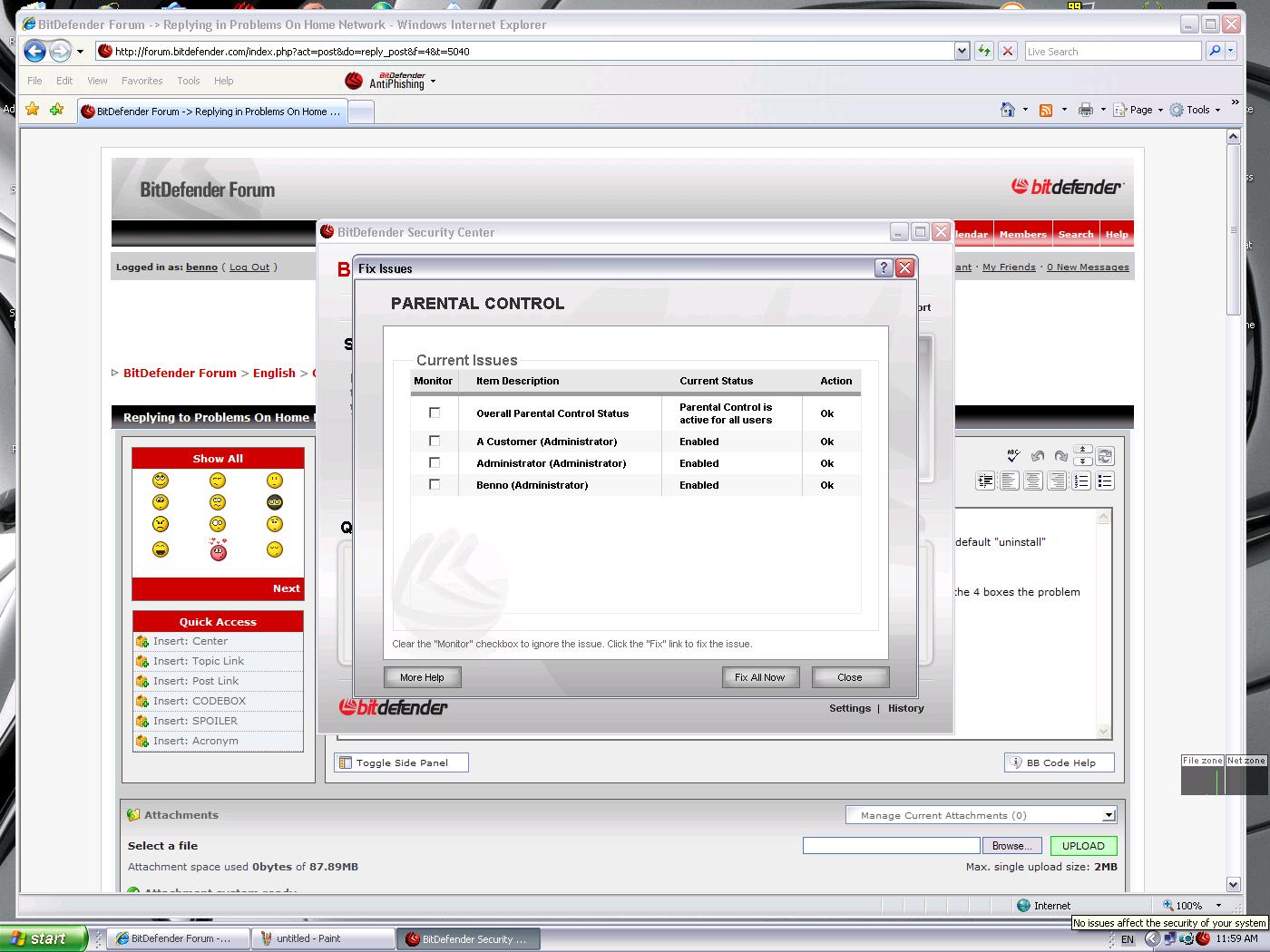Click the Browse... file button
This screenshot has width=1270, height=952.
(x=1011, y=846)
